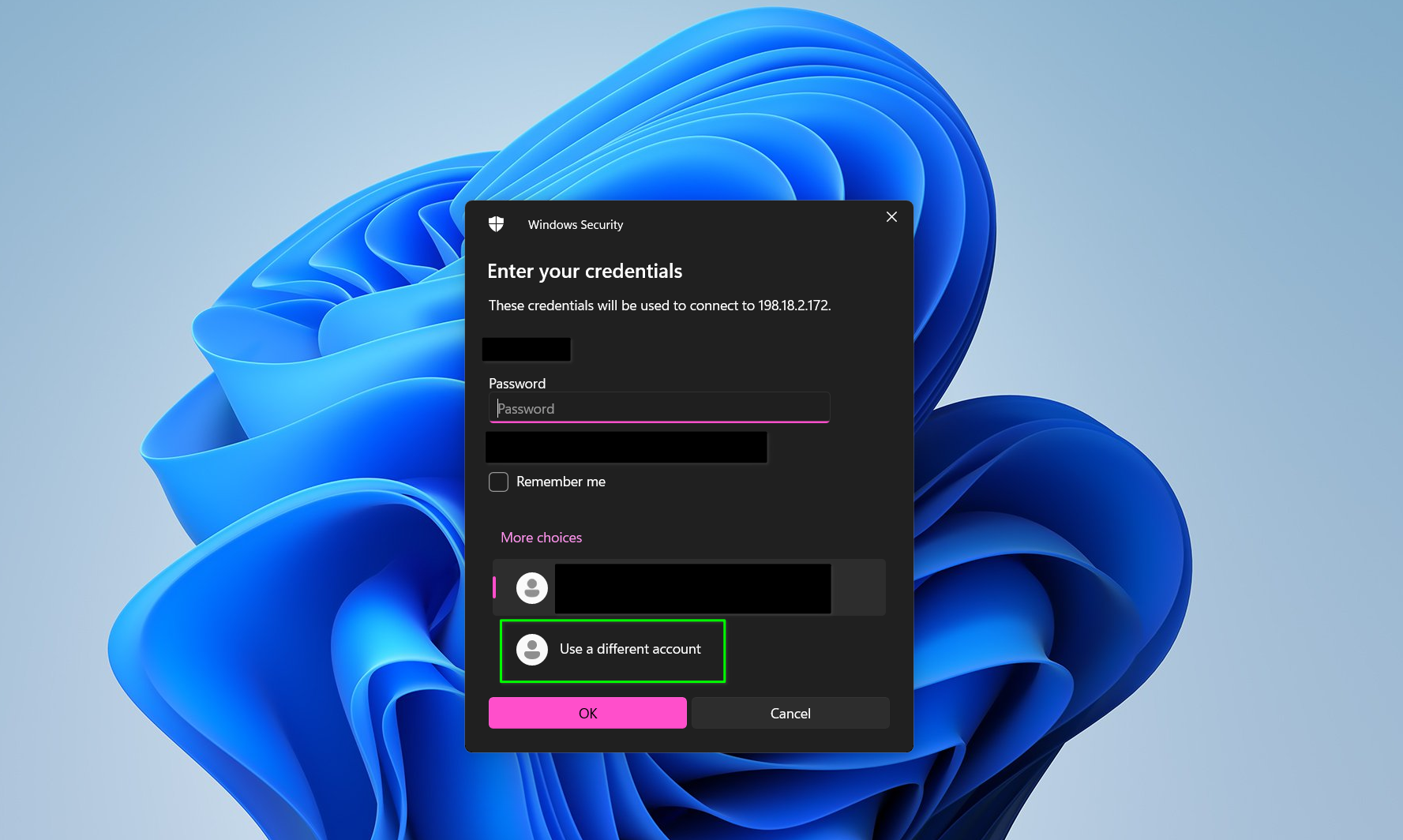
Task: Click the redacted username above Password label
Action: pos(526,349)
